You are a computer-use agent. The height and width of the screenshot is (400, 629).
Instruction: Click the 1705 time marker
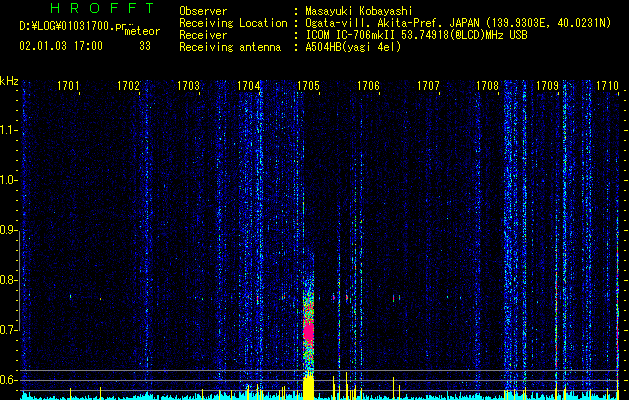(x=308, y=85)
